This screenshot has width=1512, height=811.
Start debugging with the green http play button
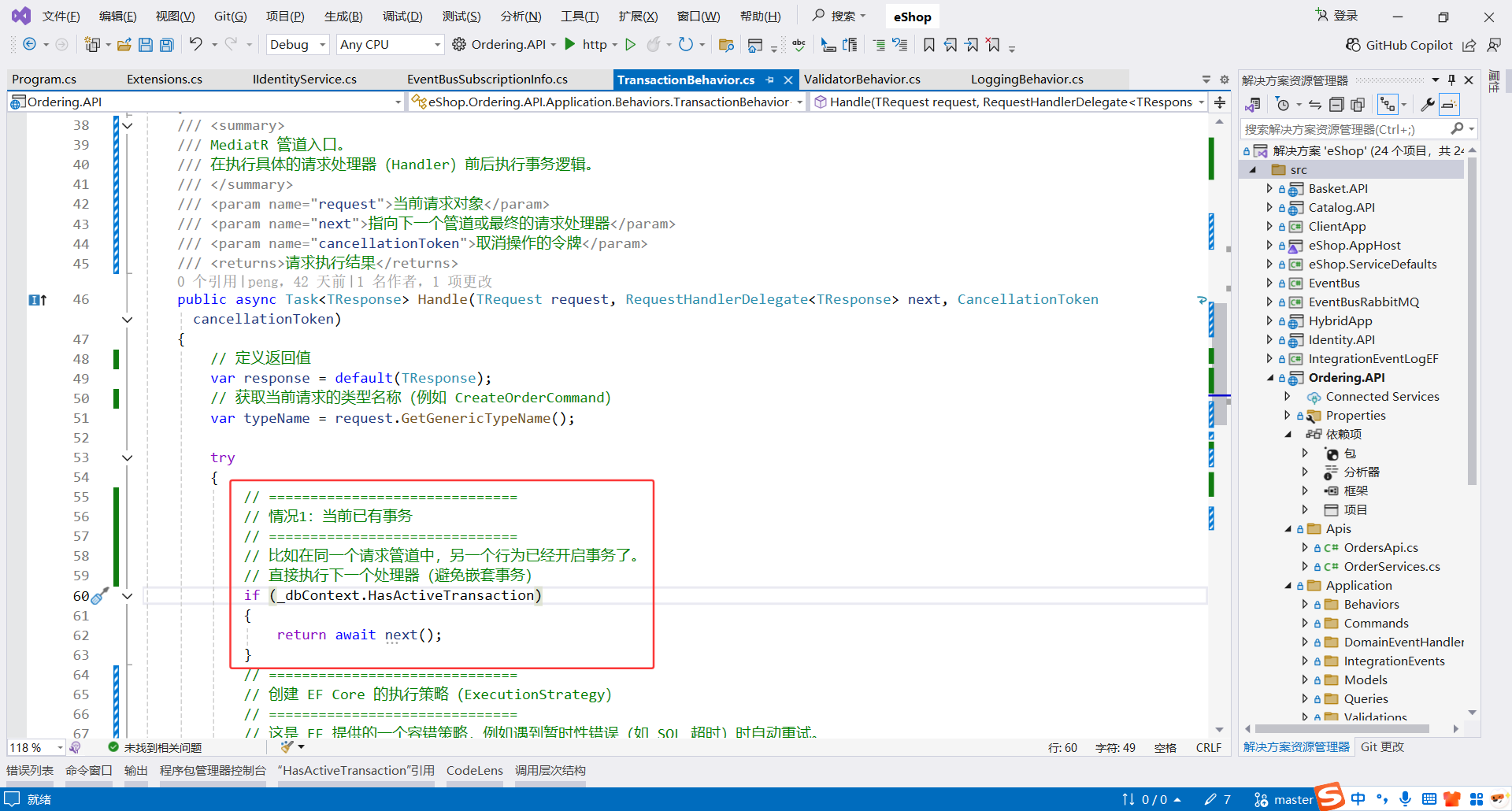click(x=570, y=45)
